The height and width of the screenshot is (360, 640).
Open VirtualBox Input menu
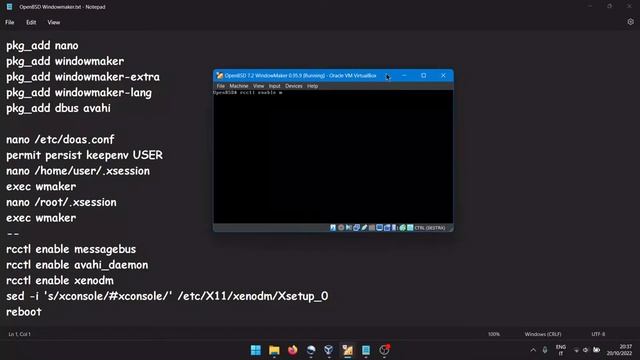275,86
